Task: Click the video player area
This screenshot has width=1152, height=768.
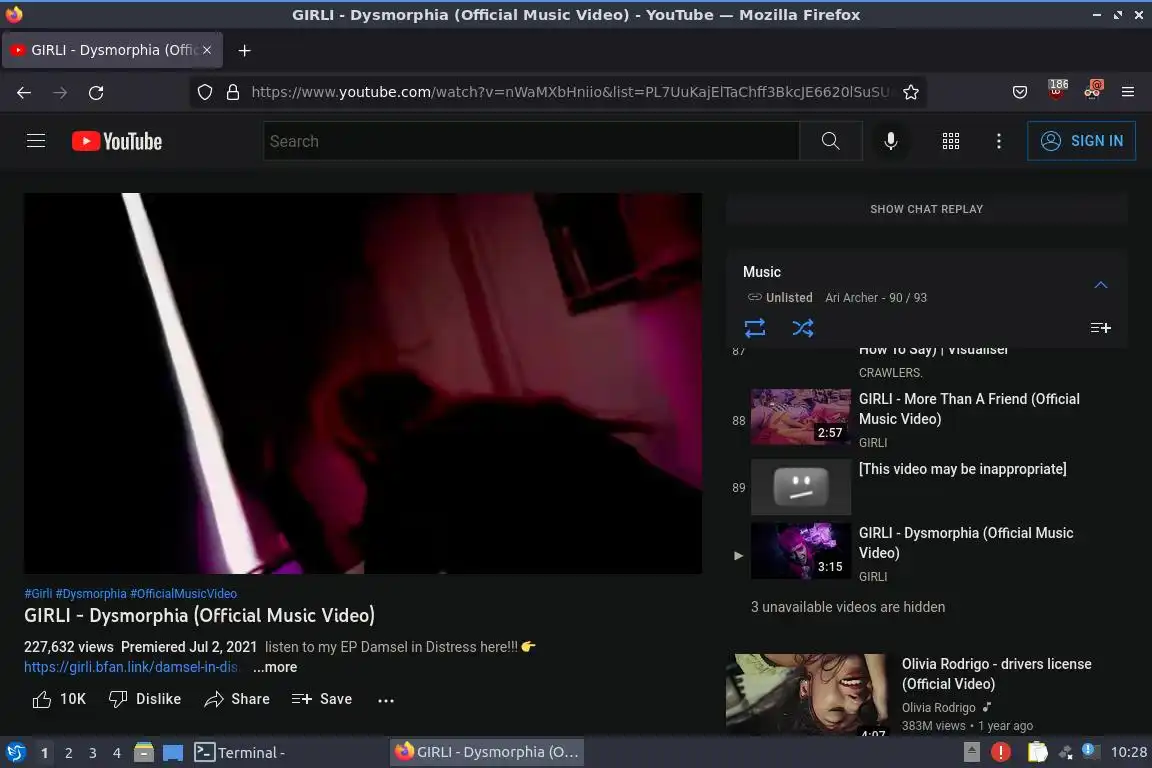Action: point(363,383)
